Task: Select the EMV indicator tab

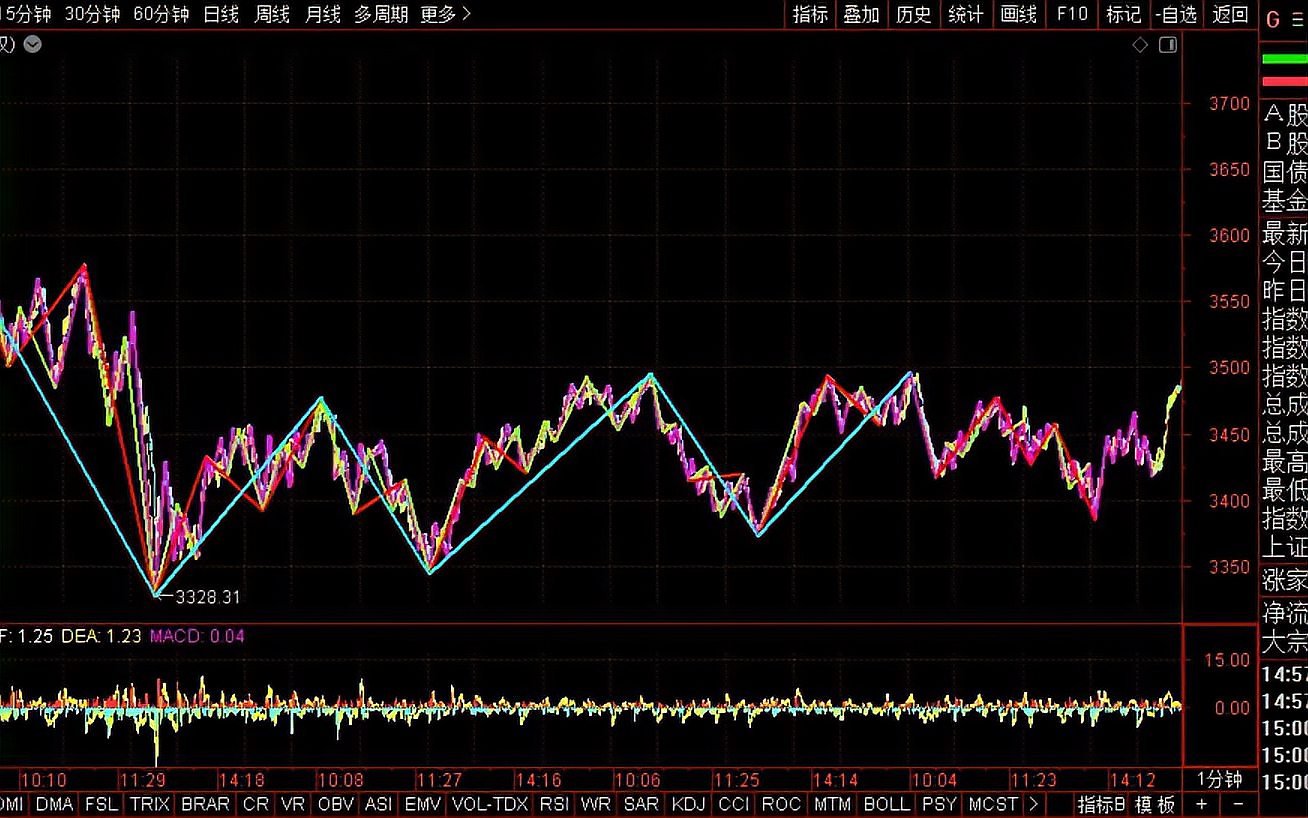Action: click(x=423, y=804)
